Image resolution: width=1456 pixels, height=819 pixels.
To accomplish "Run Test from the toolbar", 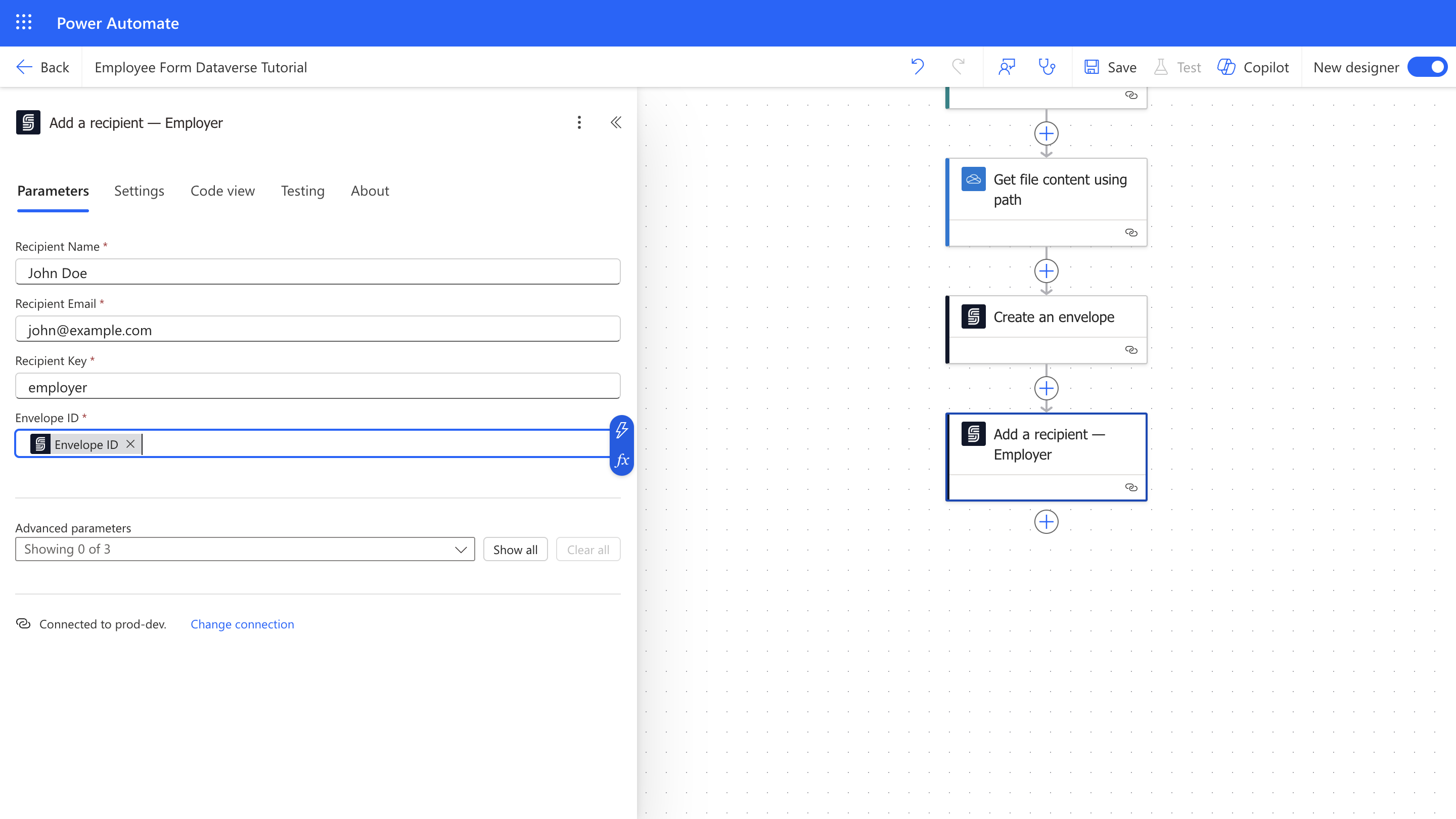I will tap(1177, 67).
